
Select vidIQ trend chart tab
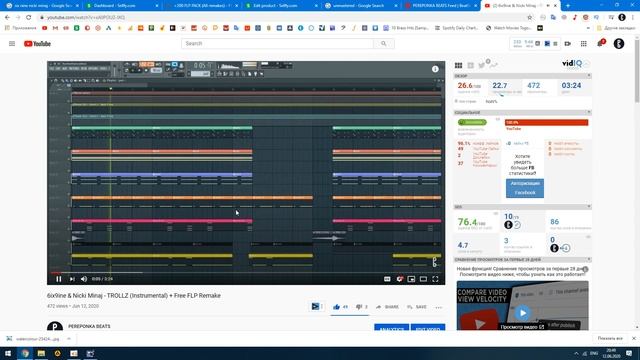tap(493, 65)
